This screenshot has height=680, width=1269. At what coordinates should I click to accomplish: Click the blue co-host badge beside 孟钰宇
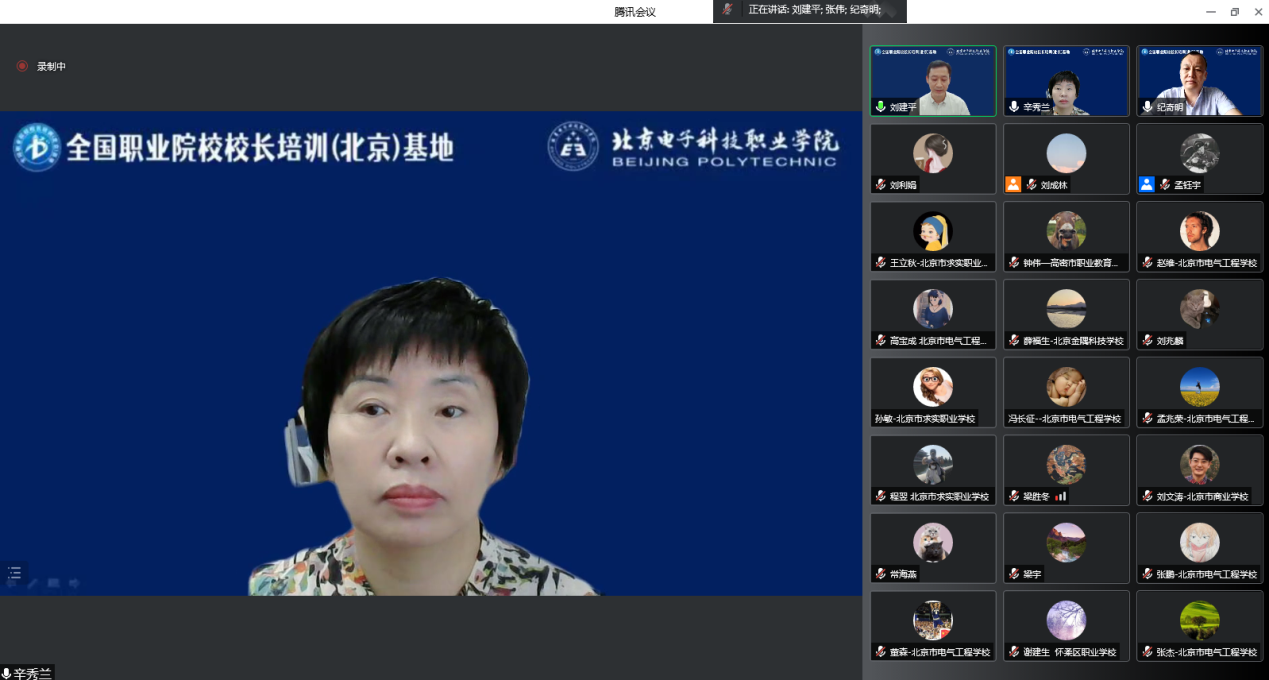(x=1146, y=184)
